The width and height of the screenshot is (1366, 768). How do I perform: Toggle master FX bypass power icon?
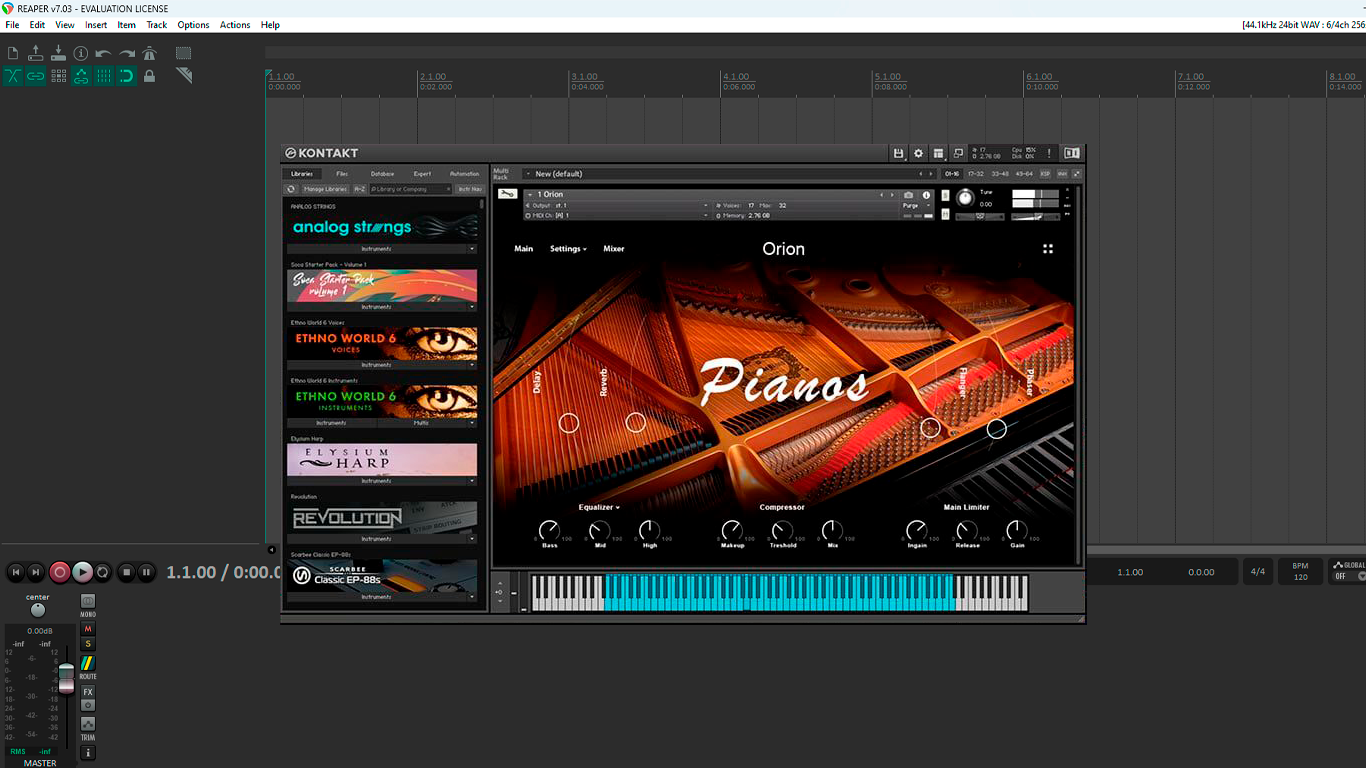pos(88,705)
